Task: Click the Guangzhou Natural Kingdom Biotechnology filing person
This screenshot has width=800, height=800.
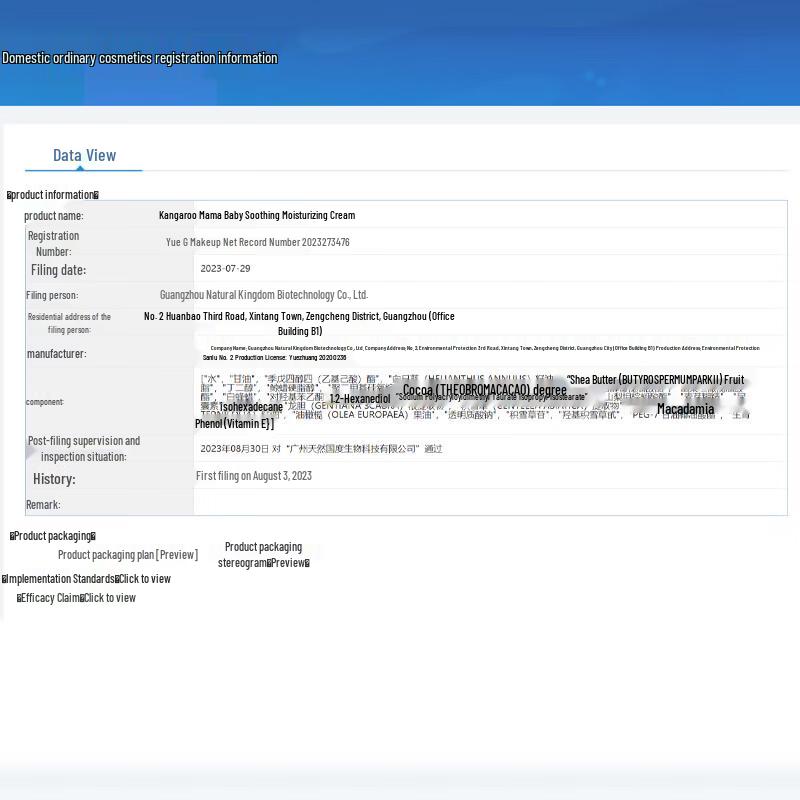Action: (264, 295)
